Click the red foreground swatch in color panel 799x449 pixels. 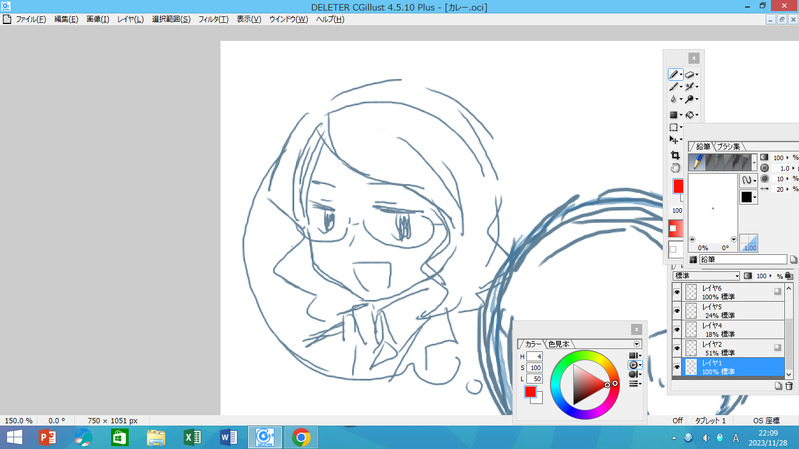pyautogui.click(x=530, y=391)
